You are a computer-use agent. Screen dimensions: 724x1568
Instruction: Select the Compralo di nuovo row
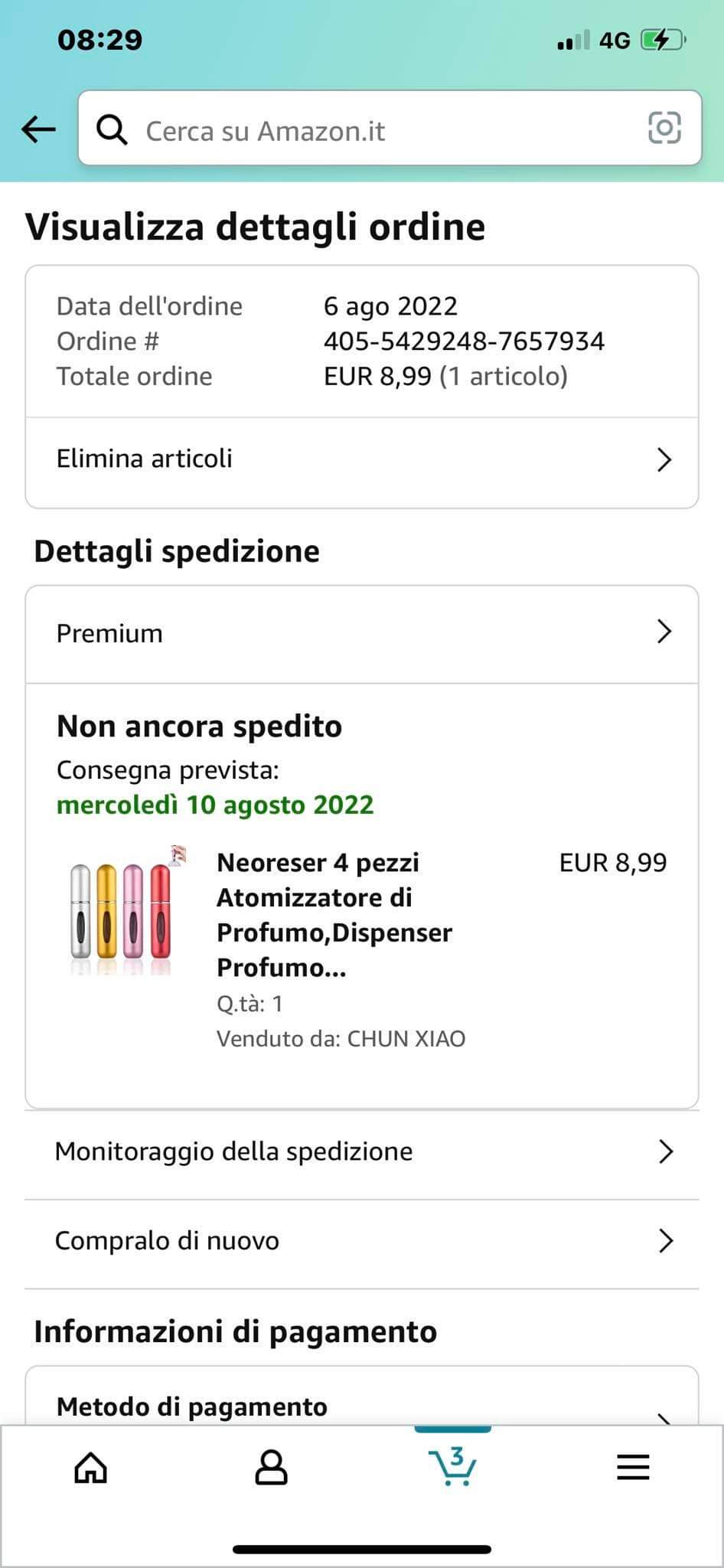tap(306, 1240)
